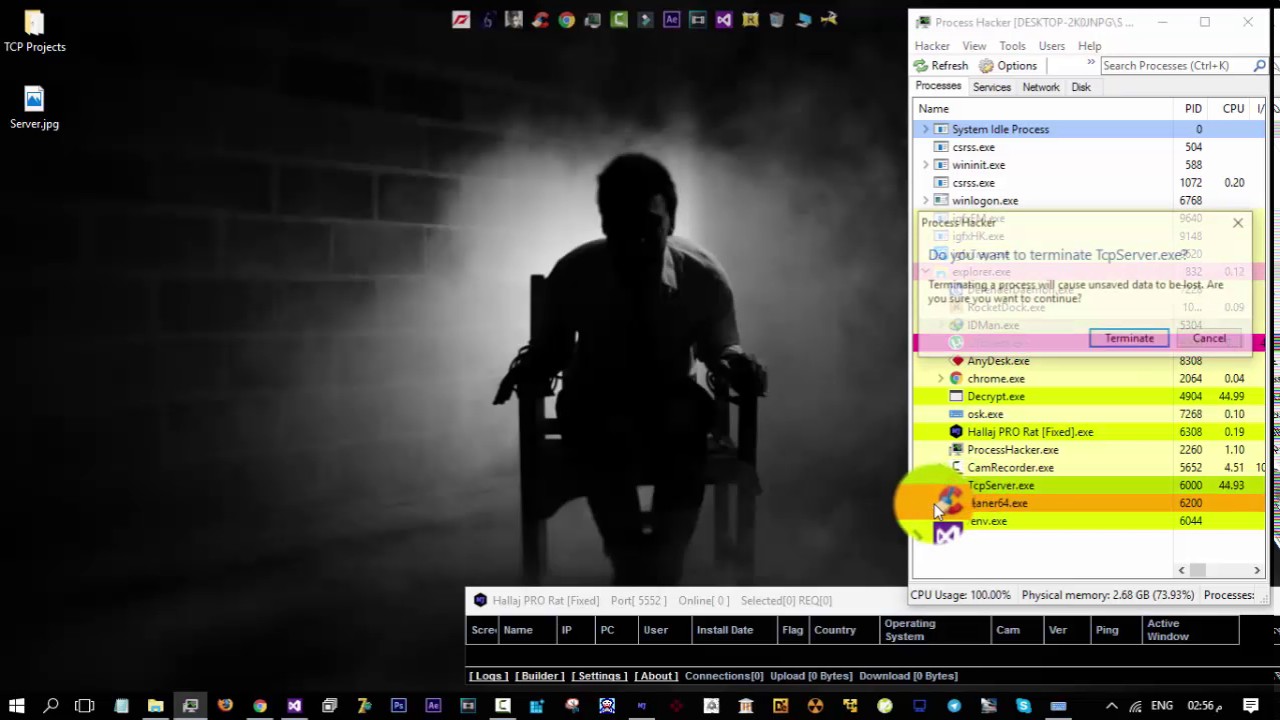Open the Builder link in Hallaj PRO Rat

[539, 676]
